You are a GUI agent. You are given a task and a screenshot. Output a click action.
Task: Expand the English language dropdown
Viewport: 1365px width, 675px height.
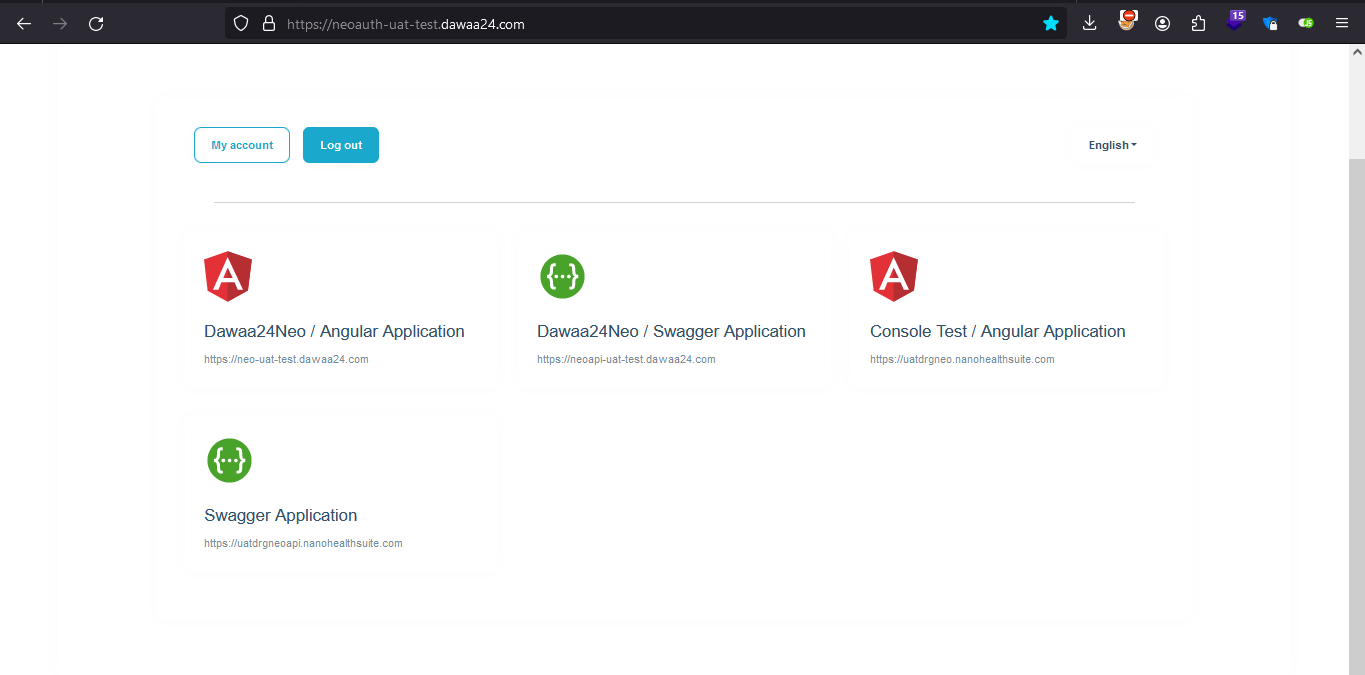1112,145
